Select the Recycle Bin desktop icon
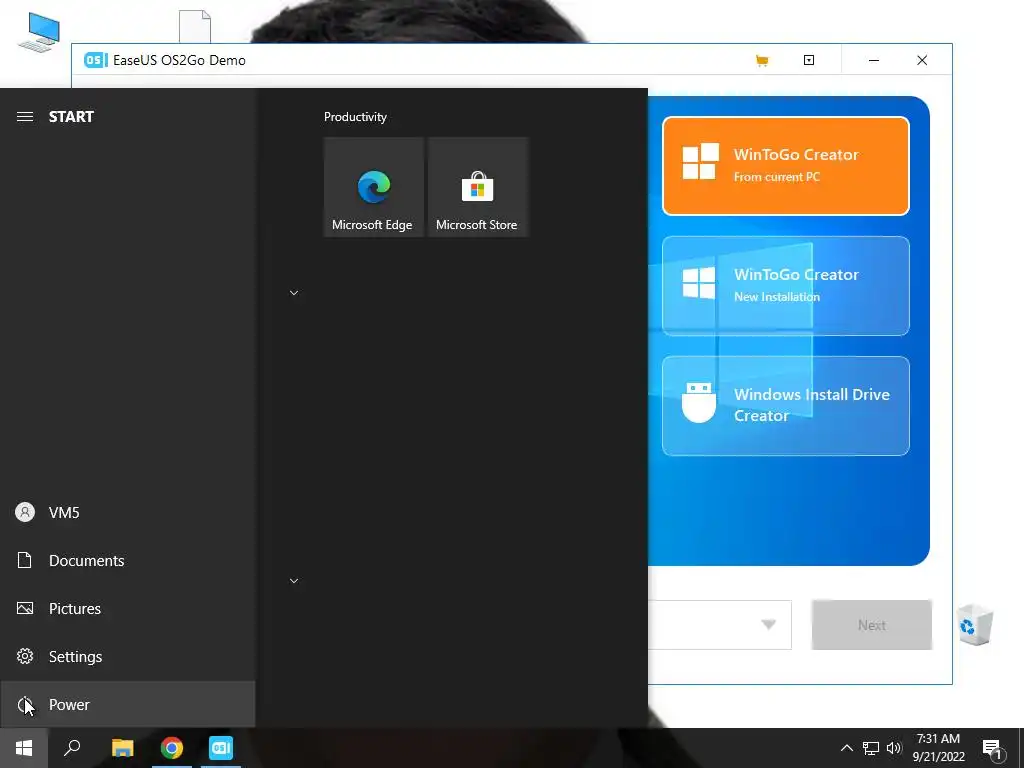The width and height of the screenshot is (1024, 768). (976, 626)
